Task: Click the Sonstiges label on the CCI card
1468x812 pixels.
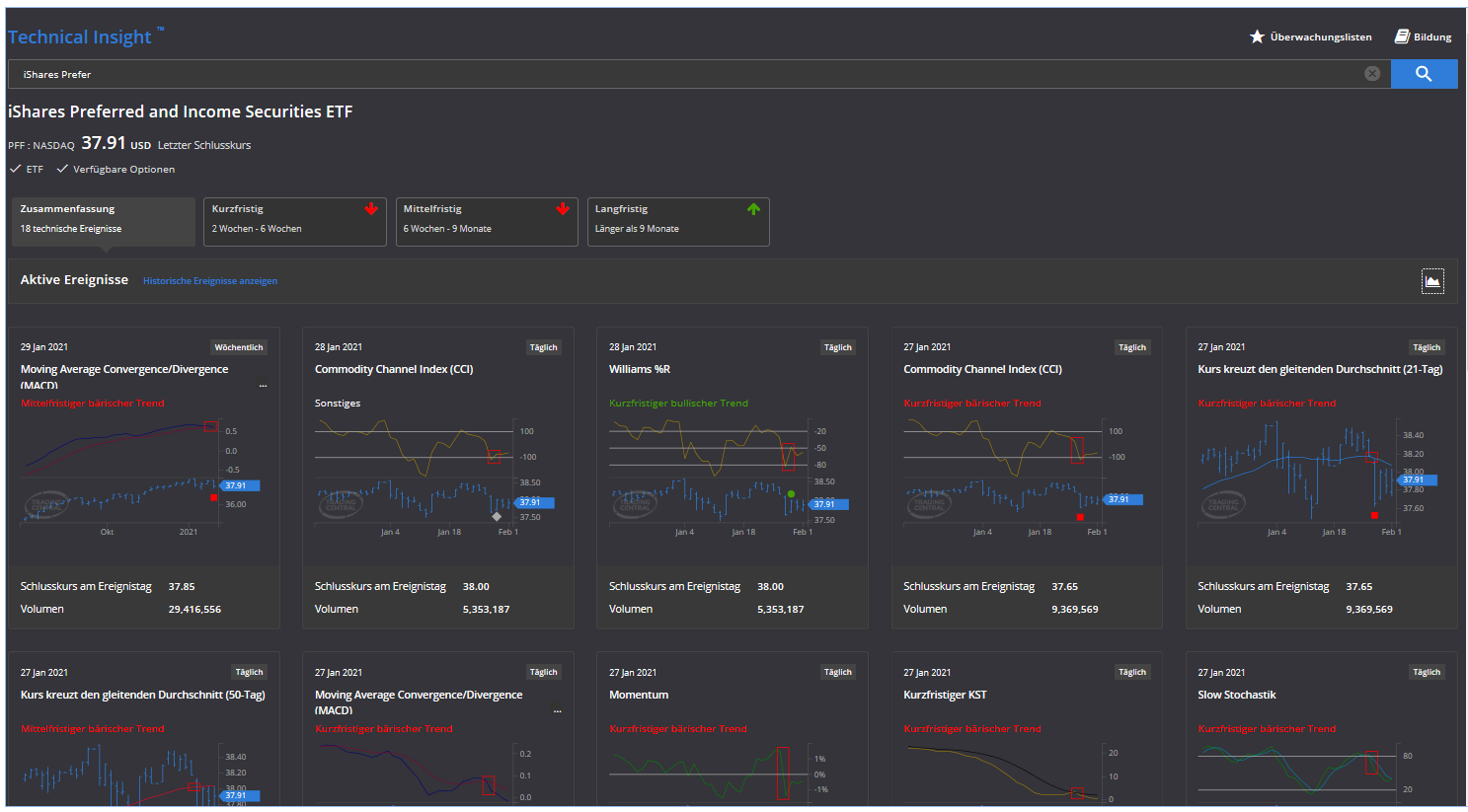Action: click(338, 404)
